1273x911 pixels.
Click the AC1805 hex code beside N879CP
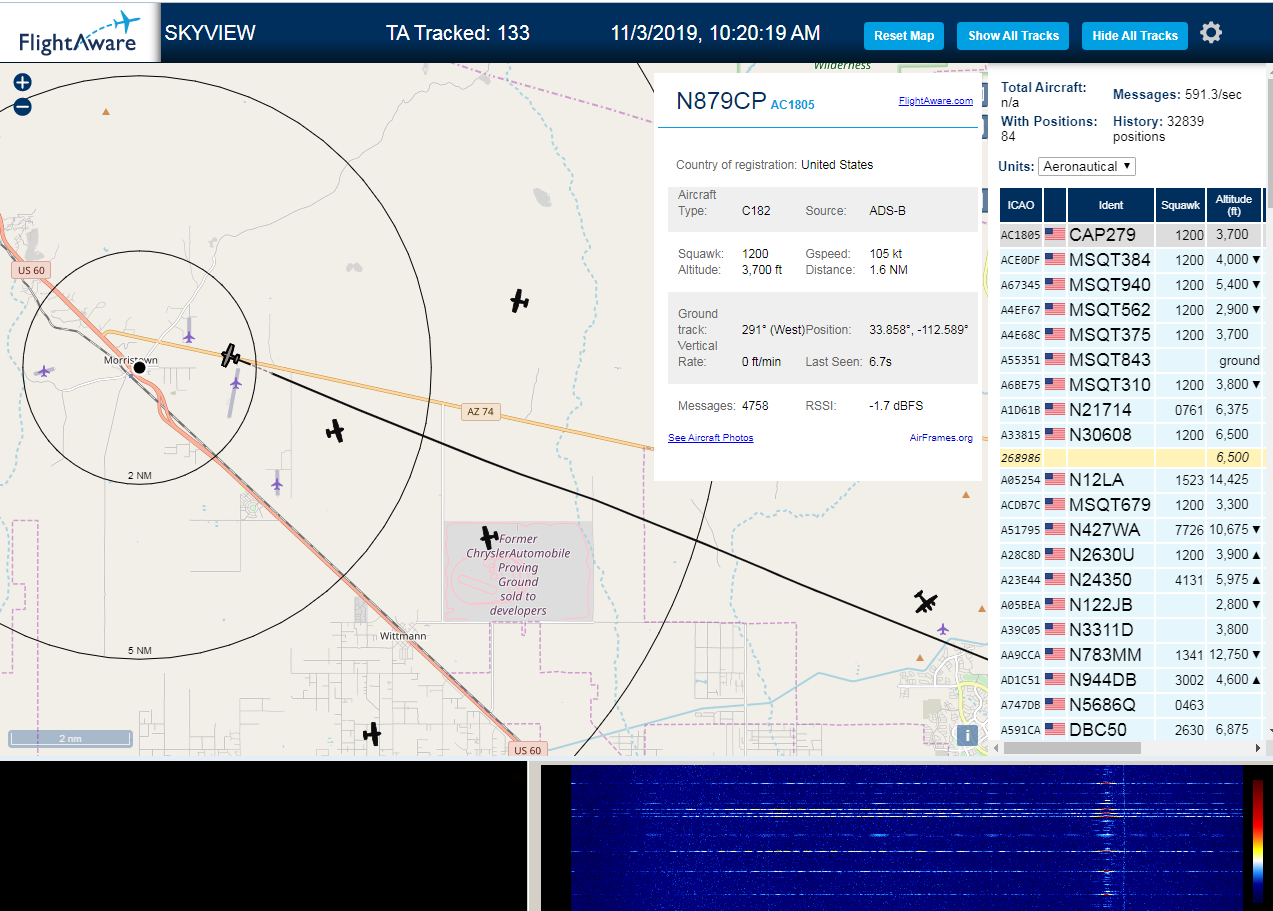pyautogui.click(x=792, y=104)
